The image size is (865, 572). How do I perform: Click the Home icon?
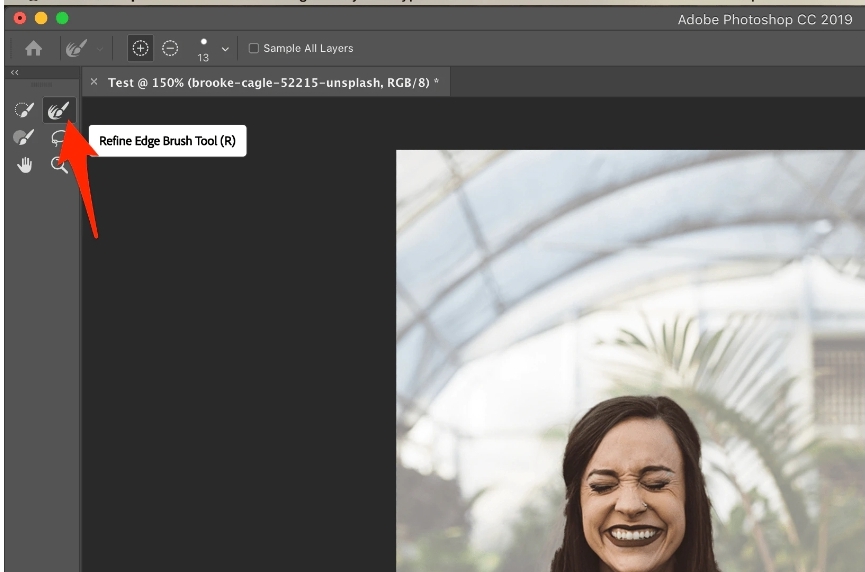[34, 49]
